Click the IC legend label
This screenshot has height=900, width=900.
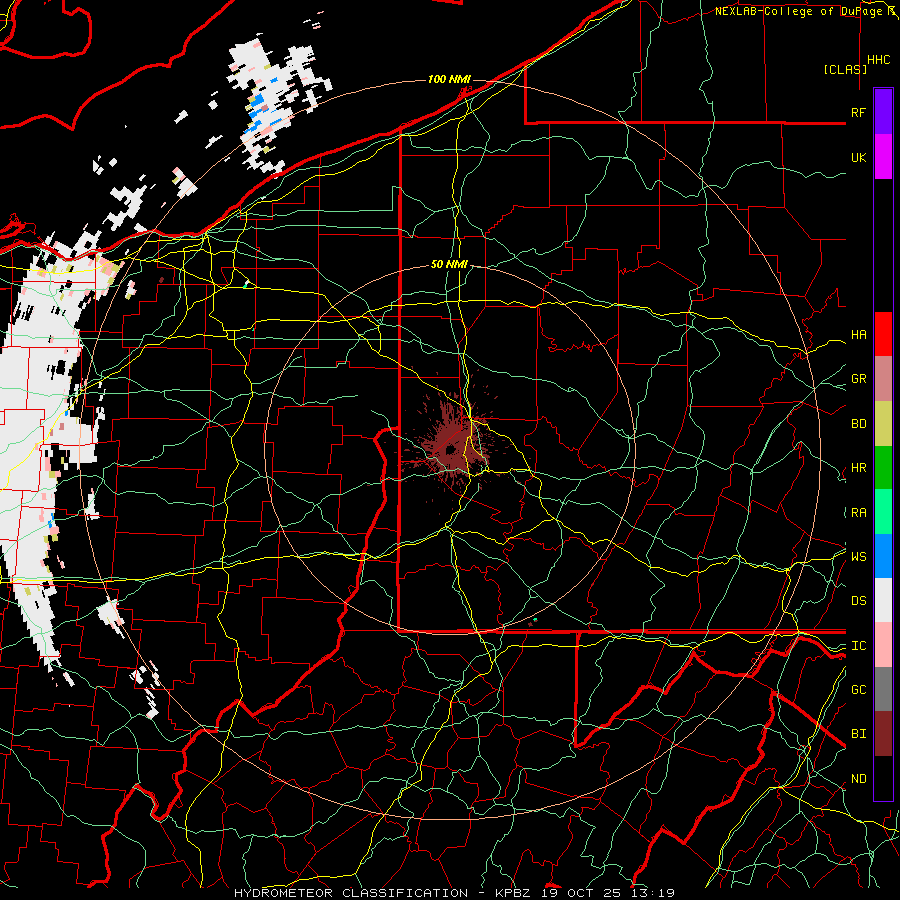pos(858,646)
